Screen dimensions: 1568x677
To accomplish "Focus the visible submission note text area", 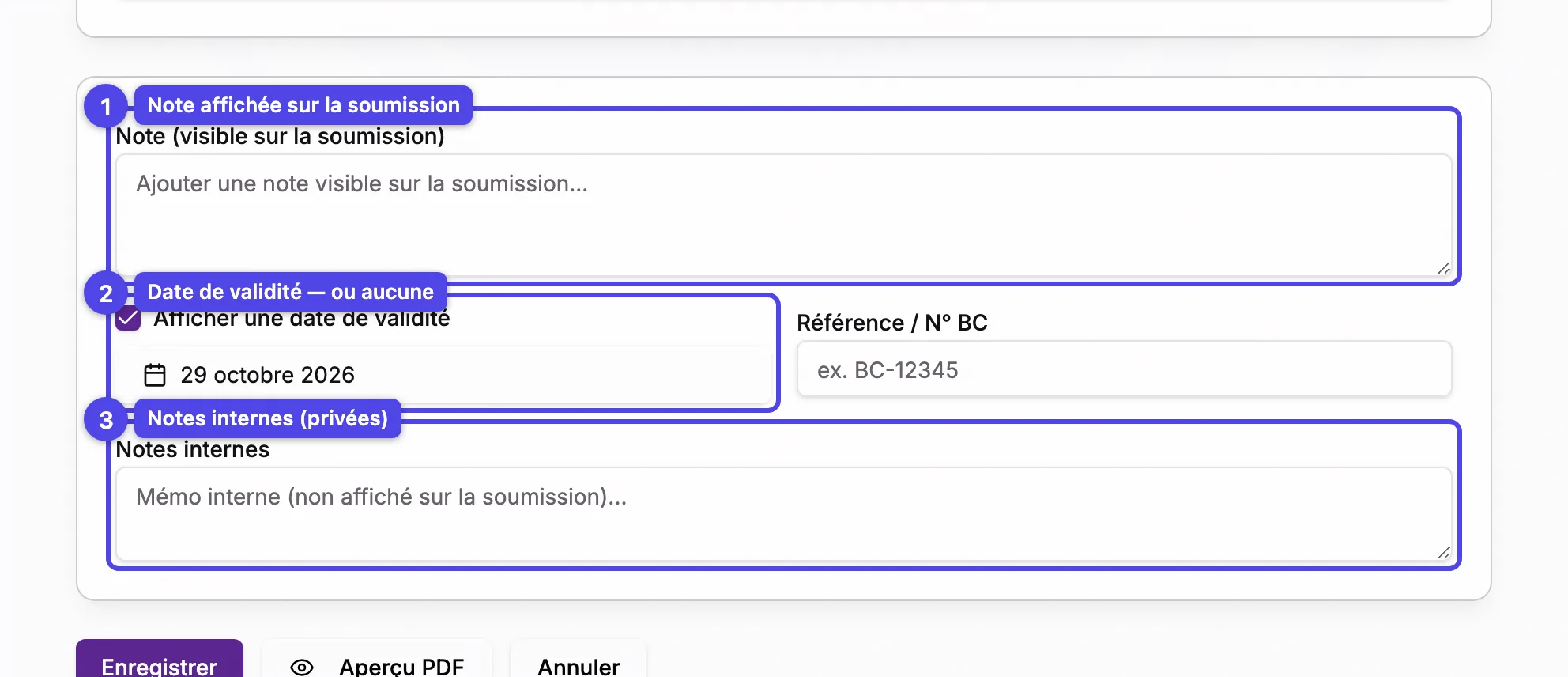I will coord(784,215).
